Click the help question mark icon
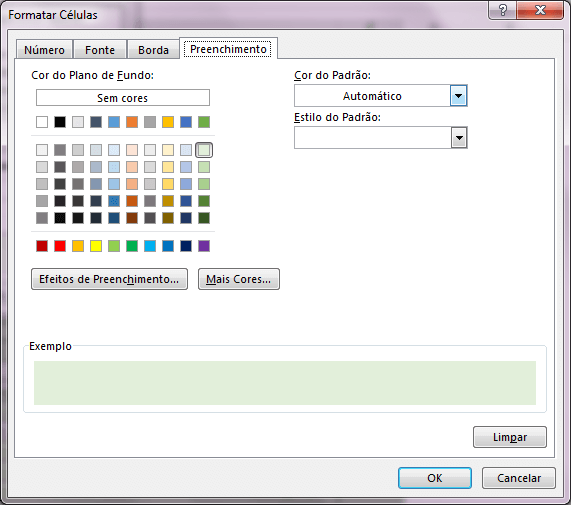Viewport: 571px width, 505px height. pyautogui.click(x=503, y=10)
